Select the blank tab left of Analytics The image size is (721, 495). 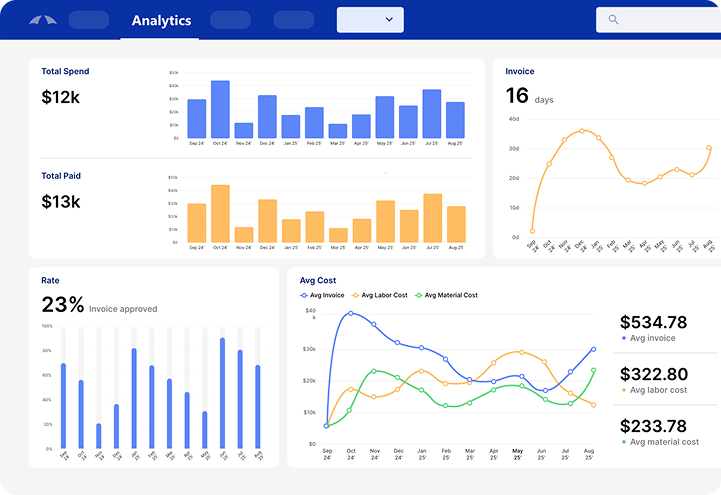[x=89, y=20]
